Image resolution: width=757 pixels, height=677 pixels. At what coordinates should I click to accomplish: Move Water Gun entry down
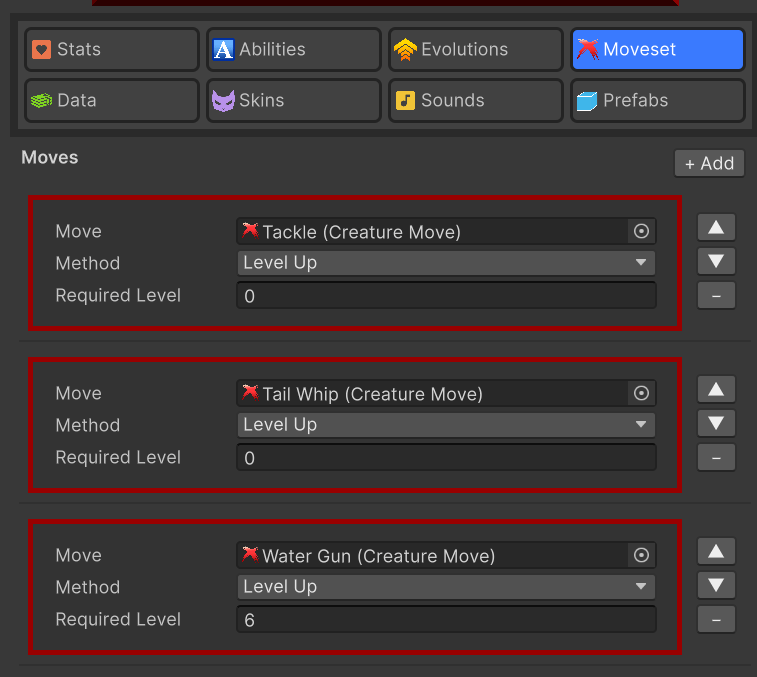(x=715, y=585)
